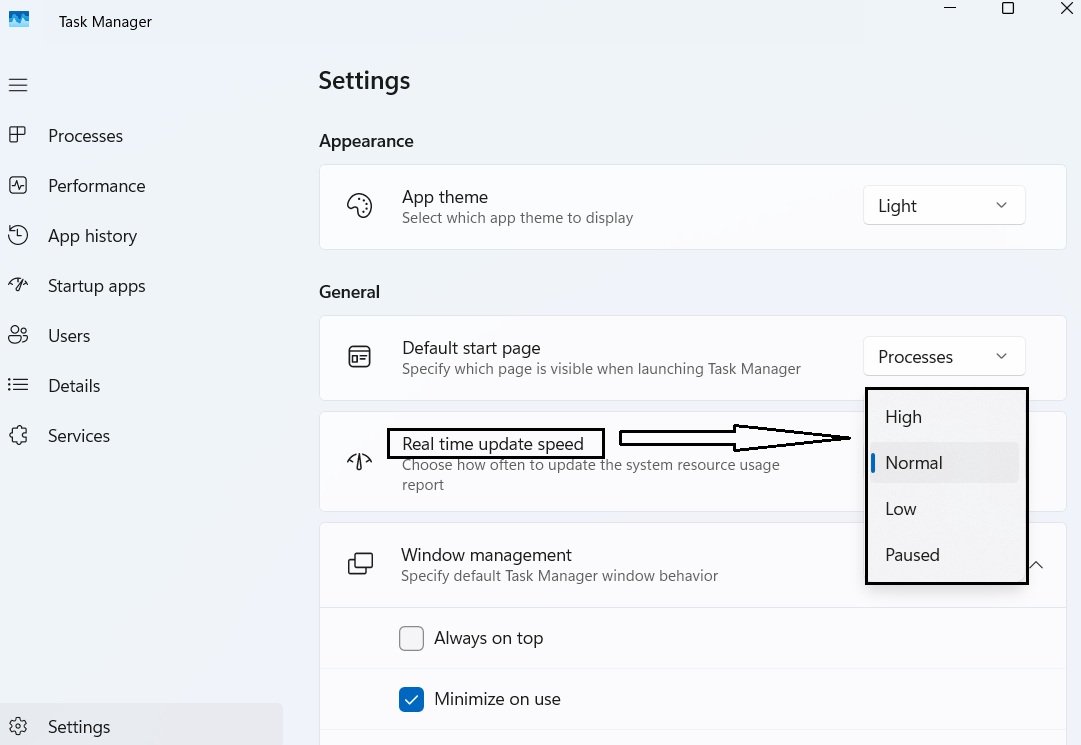Click the Settings gear icon
The image size is (1081, 745).
click(18, 726)
